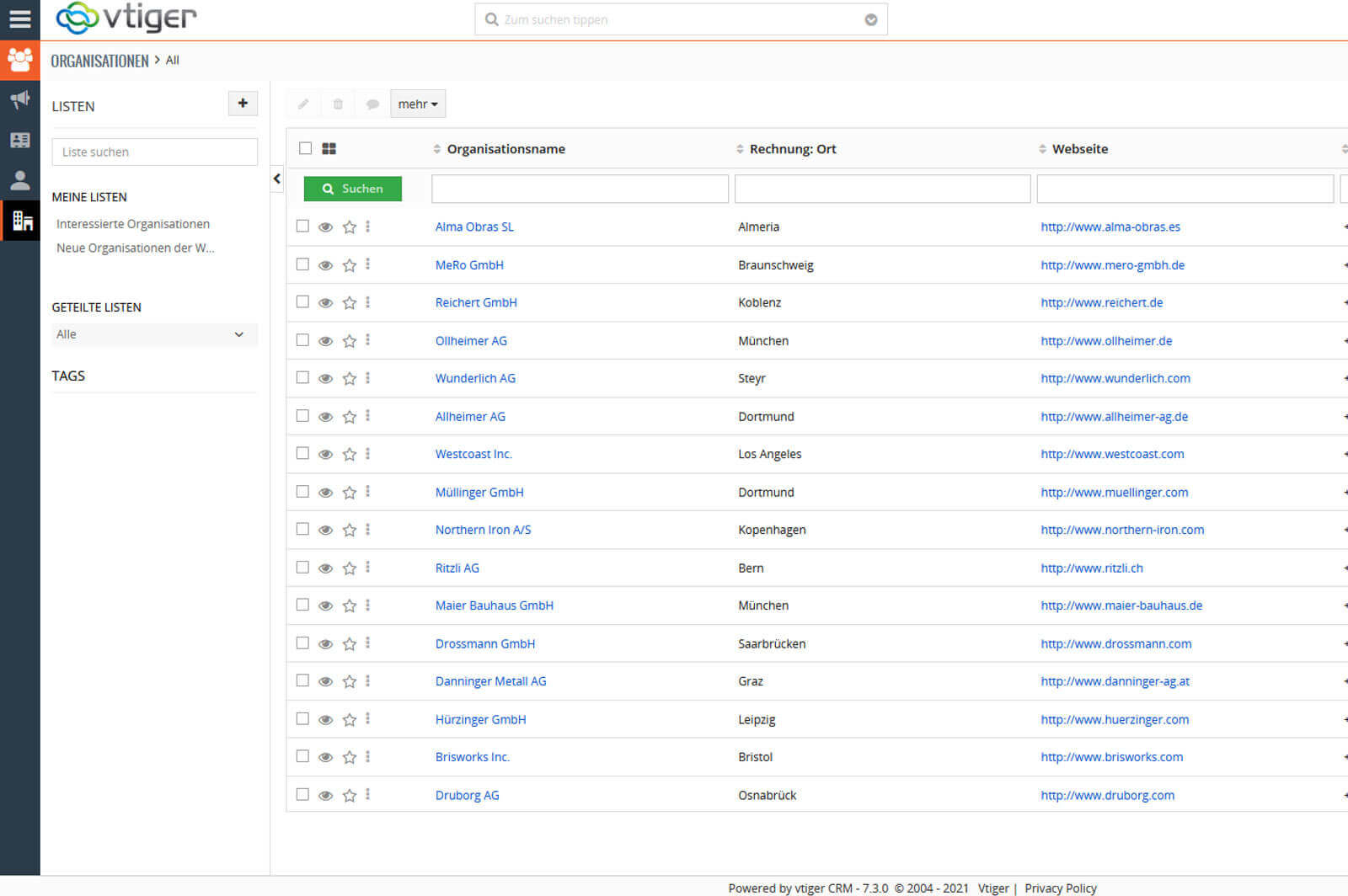
Task: Expand the mehr dropdown menu
Action: click(418, 104)
